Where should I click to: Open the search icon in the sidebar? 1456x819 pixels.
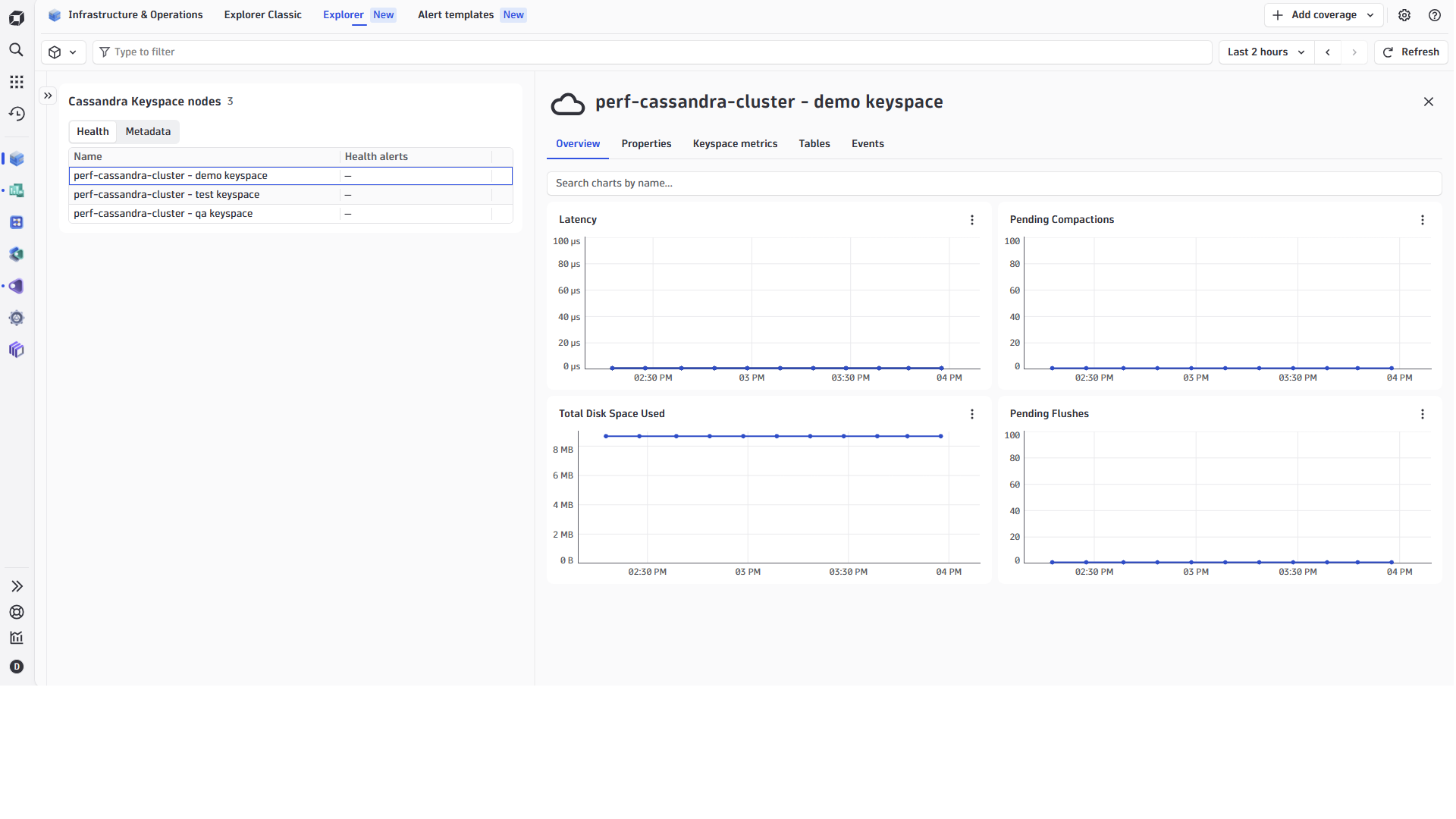pyautogui.click(x=17, y=50)
